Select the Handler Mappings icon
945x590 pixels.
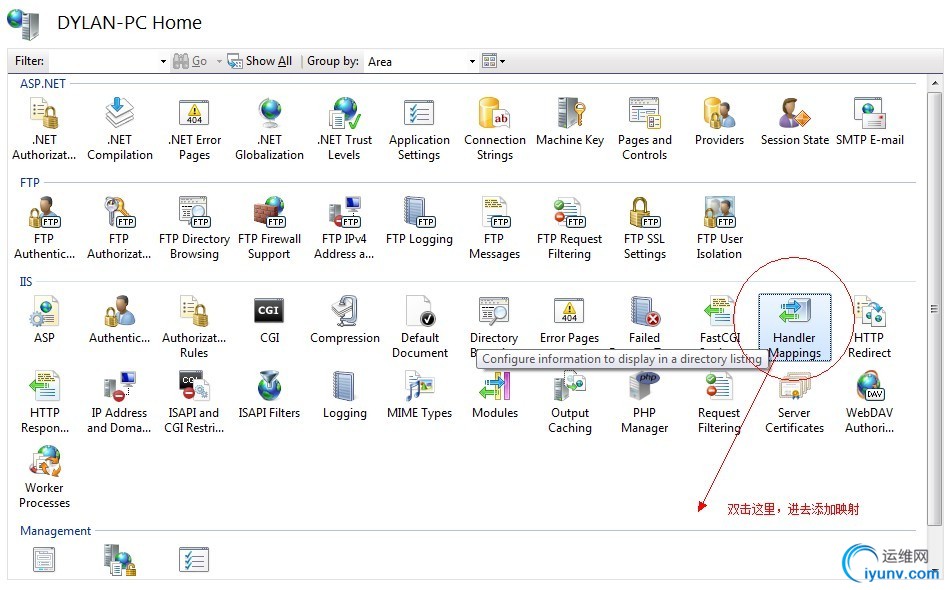coord(794,327)
